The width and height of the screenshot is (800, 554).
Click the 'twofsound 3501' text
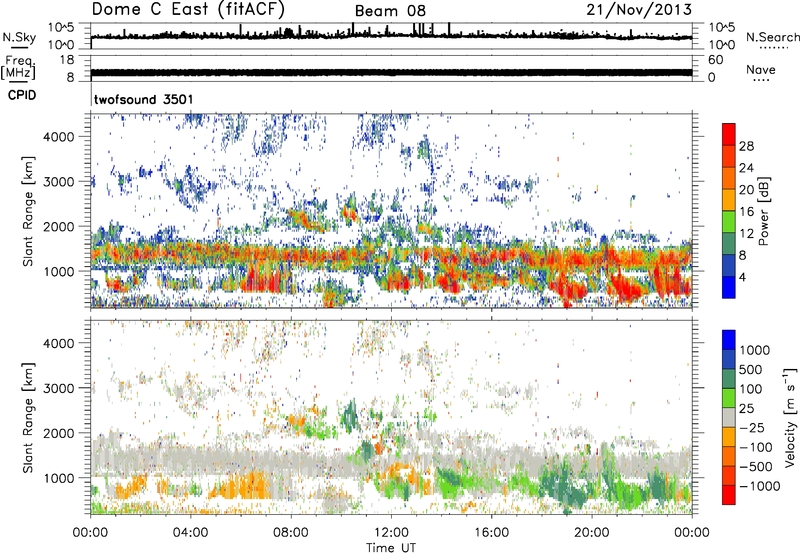tap(144, 99)
